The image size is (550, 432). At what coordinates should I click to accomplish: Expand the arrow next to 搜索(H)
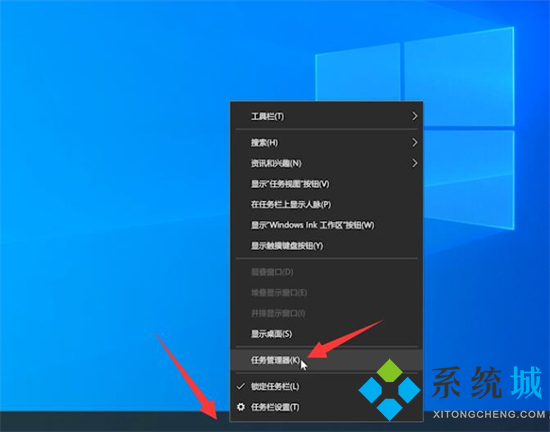coord(415,142)
